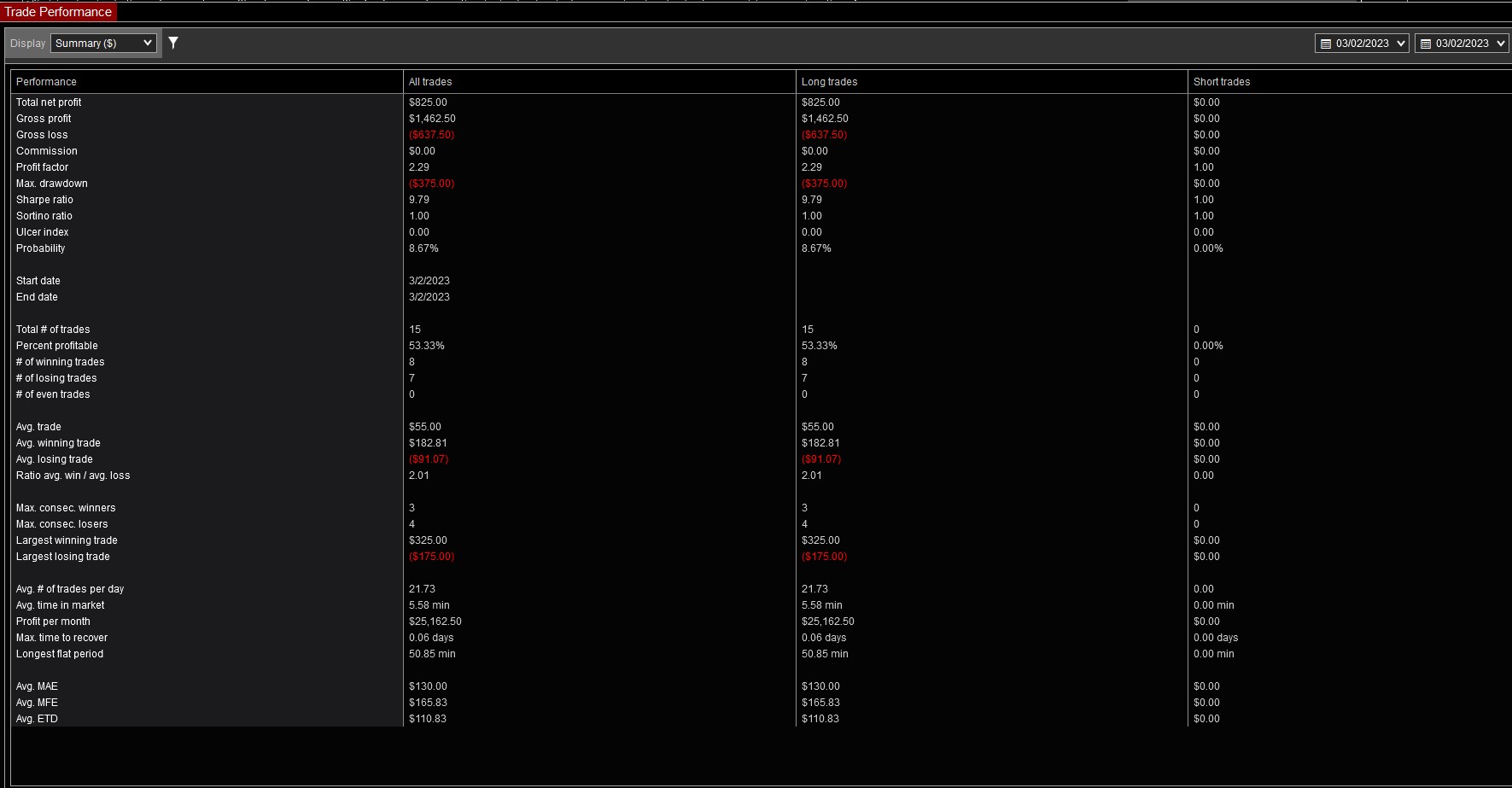Select the Short trades column header
This screenshot has width=1512, height=788.
point(1350,82)
